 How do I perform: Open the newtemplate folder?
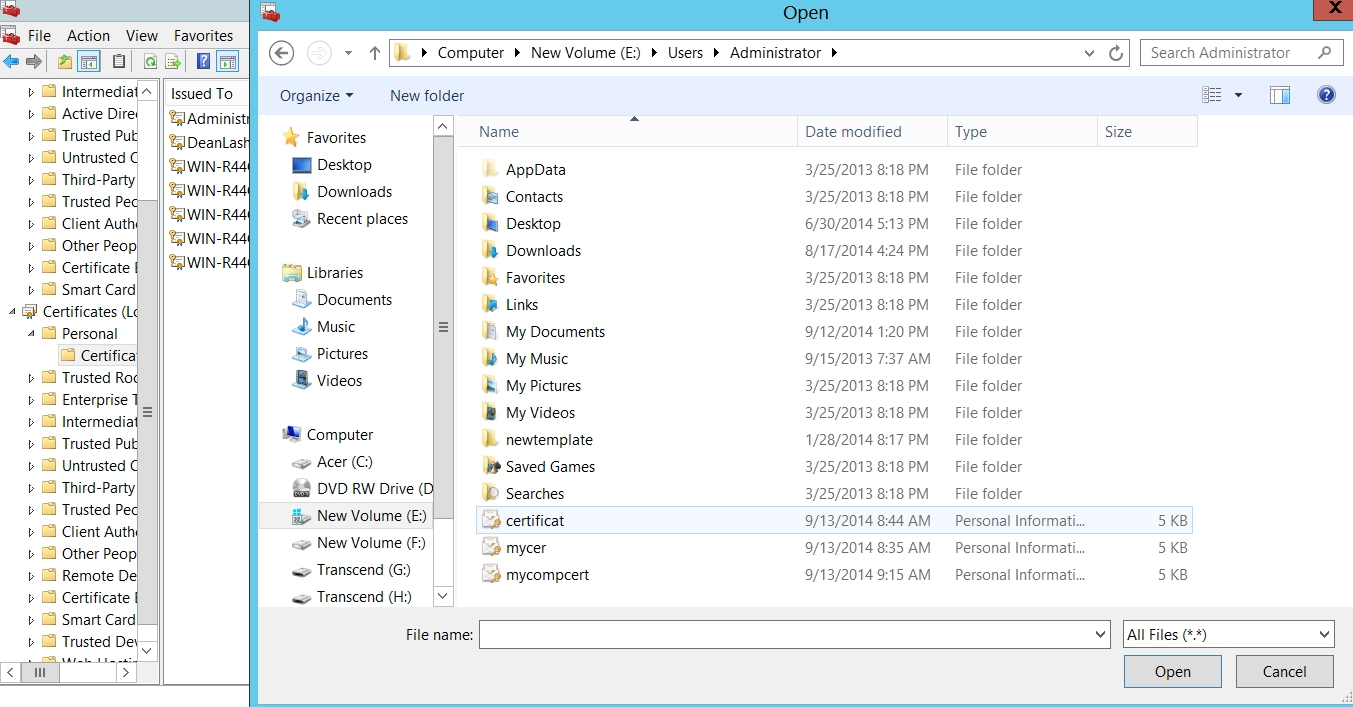click(x=549, y=440)
